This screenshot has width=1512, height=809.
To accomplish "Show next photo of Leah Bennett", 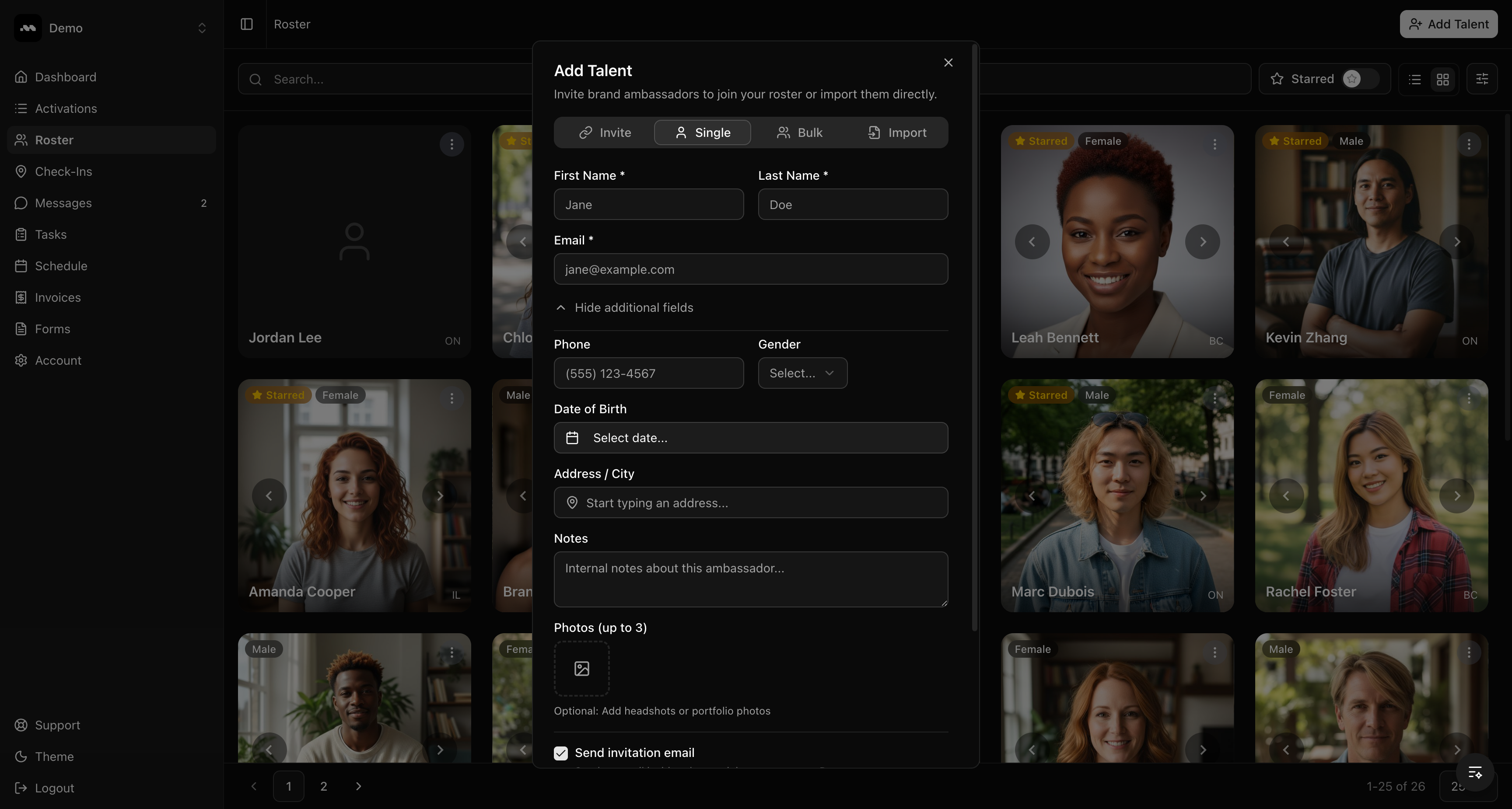I will (x=1202, y=242).
